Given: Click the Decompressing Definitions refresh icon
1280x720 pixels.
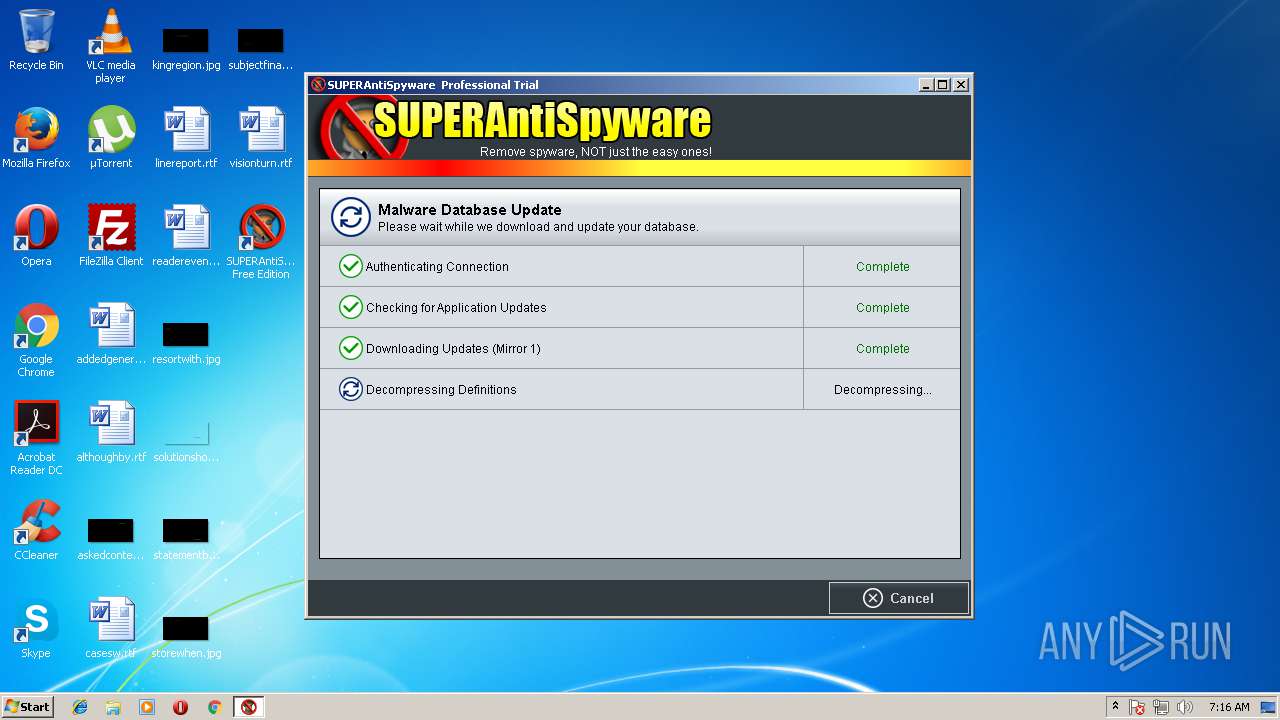Looking at the screenshot, I should (350, 390).
